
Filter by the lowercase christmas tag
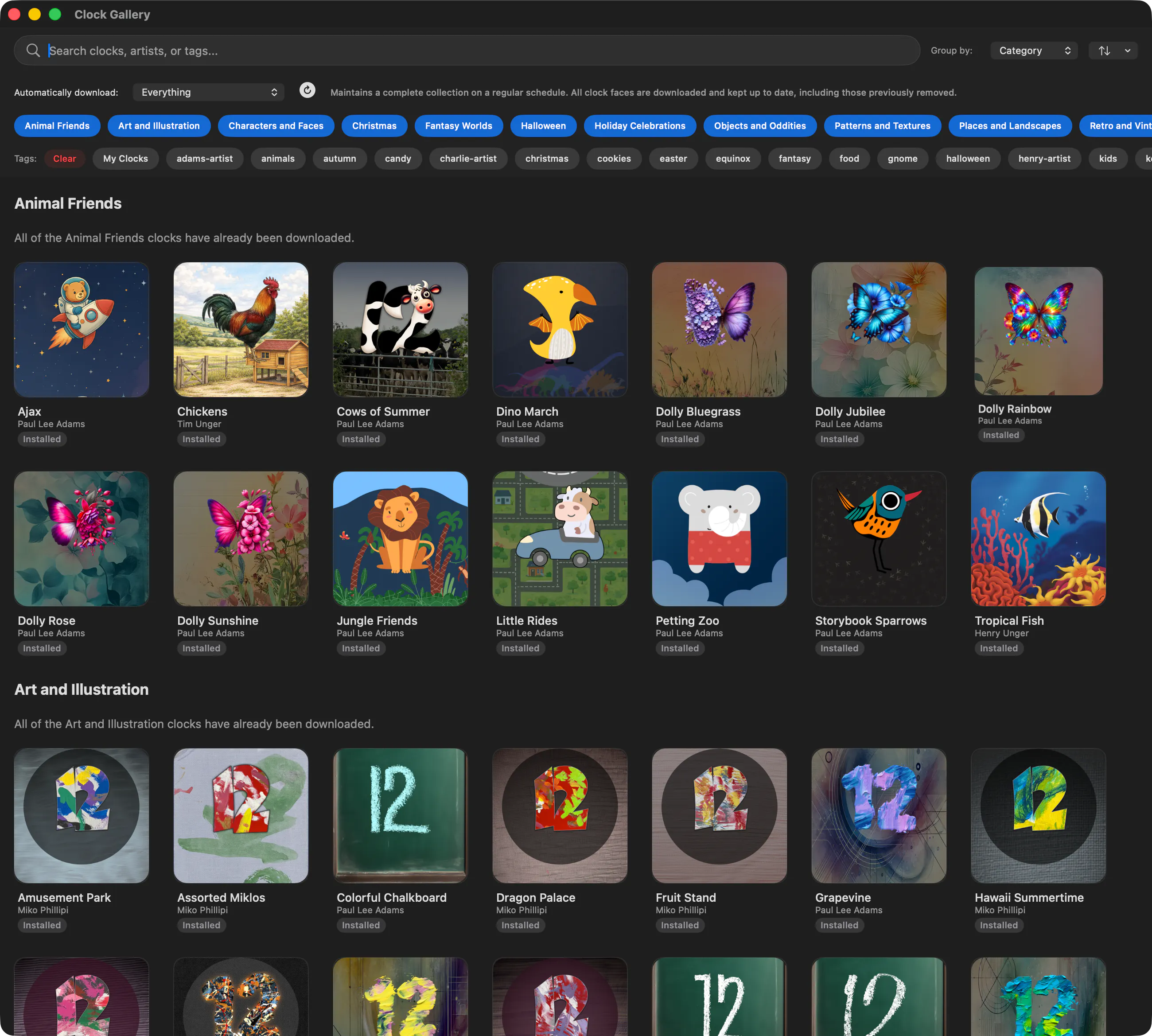tap(547, 159)
